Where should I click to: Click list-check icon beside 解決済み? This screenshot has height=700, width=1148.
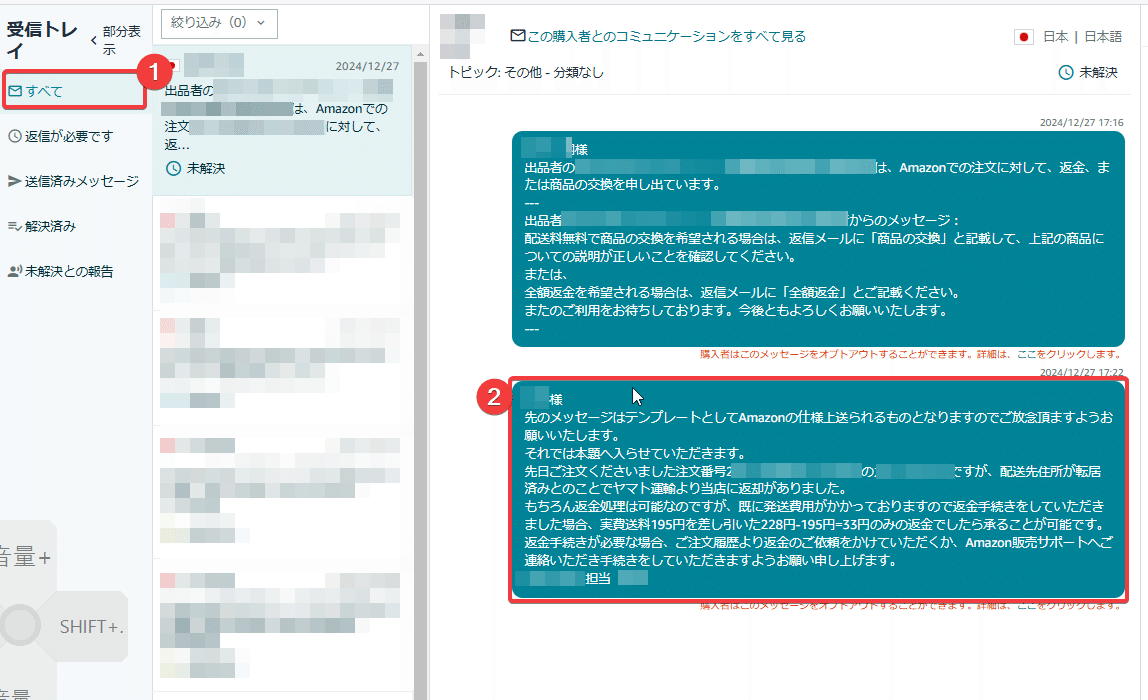15,226
